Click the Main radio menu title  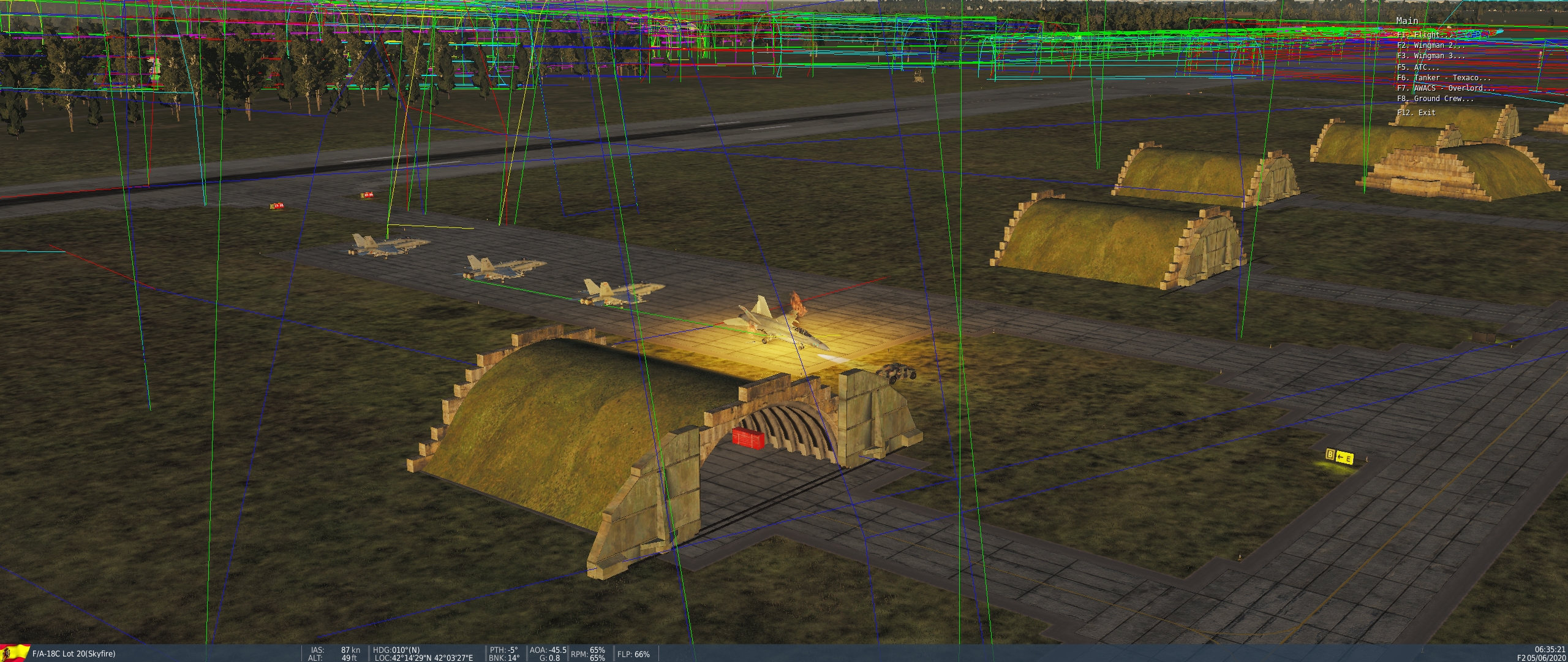(x=1407, y=21)
